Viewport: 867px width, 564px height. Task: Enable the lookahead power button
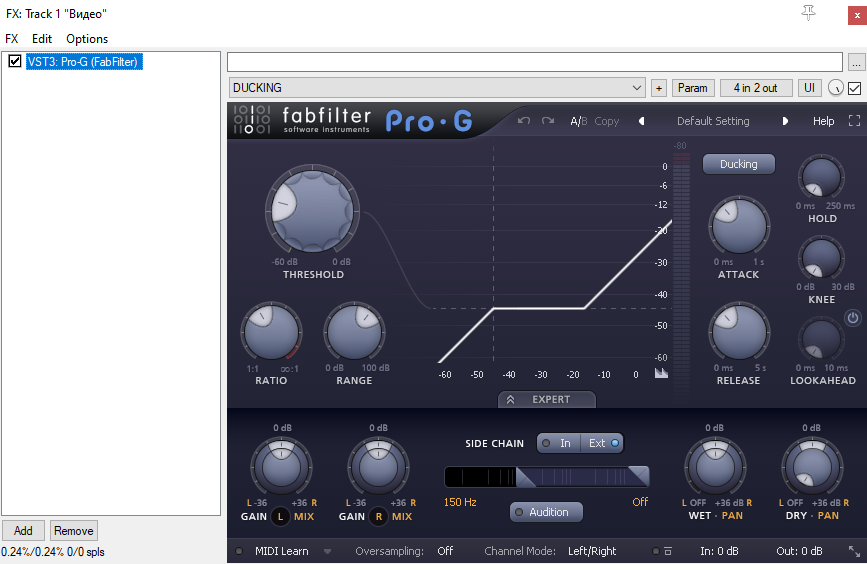[853, 317]
